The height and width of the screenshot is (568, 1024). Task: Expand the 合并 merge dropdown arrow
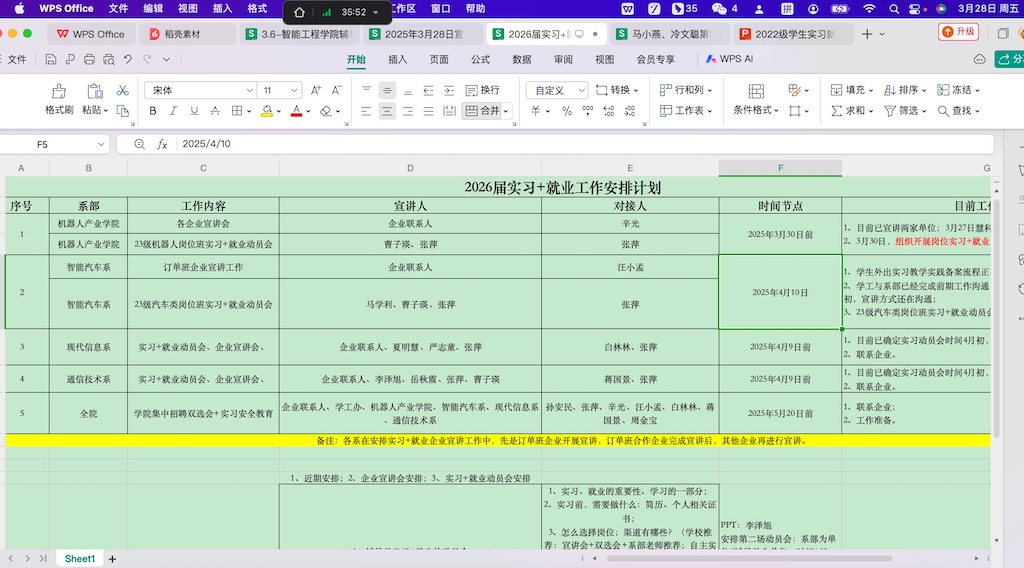tap(505, 111)
